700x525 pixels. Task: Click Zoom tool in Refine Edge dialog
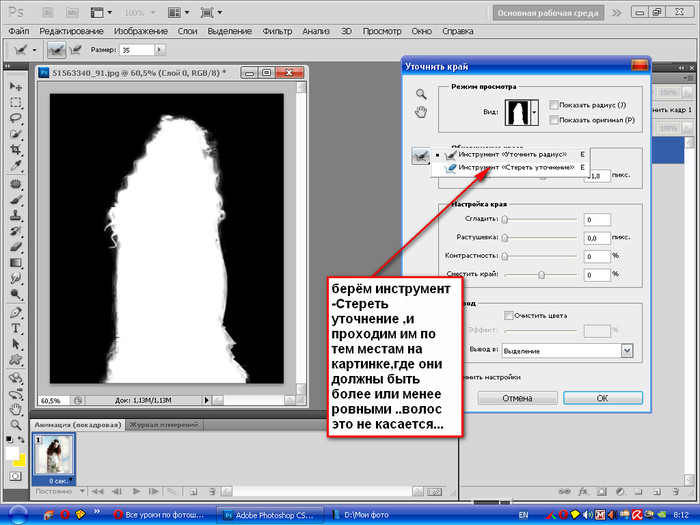tap(421, 94)
